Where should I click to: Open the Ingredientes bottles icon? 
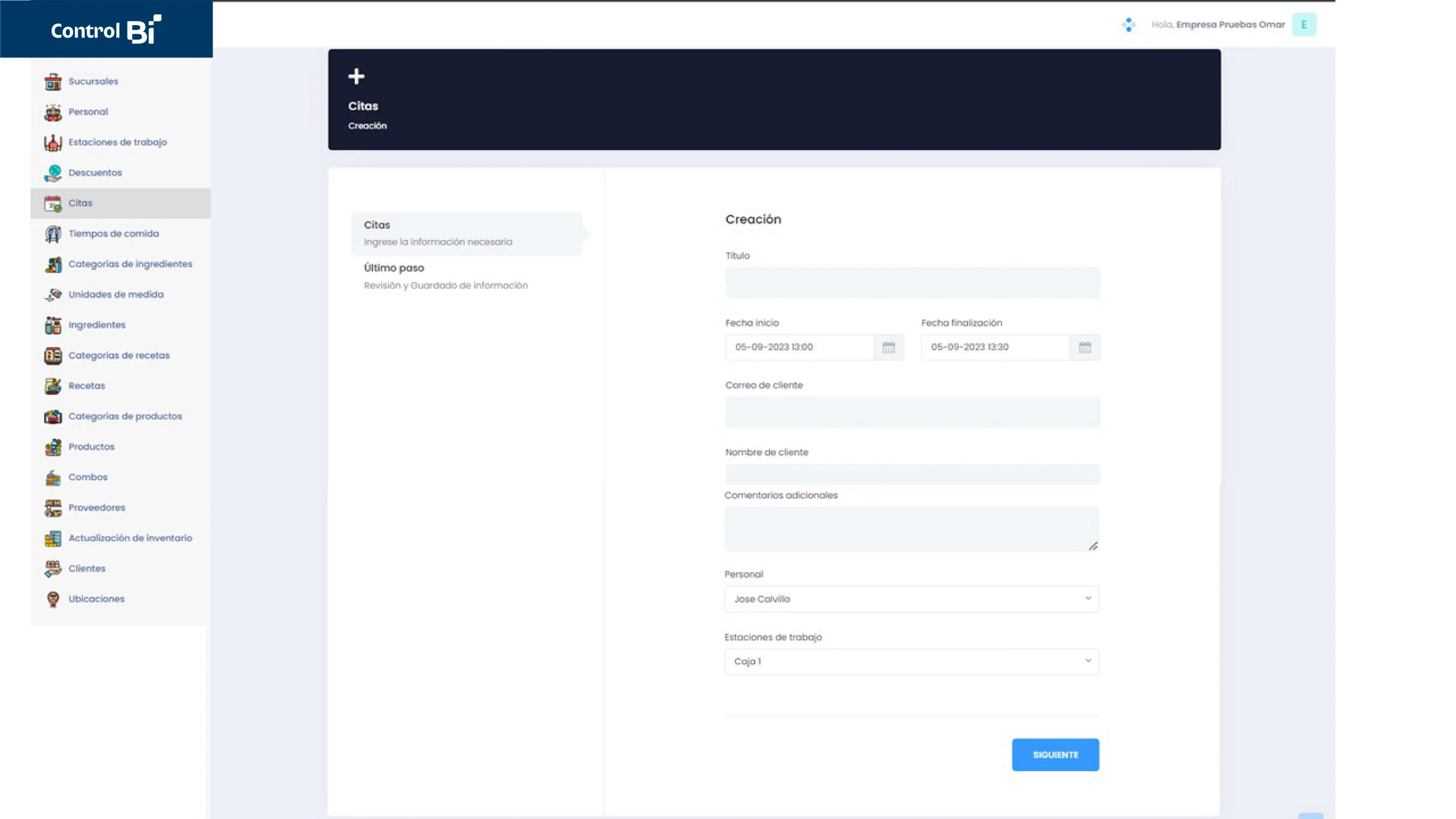click(x=53, y=325)
